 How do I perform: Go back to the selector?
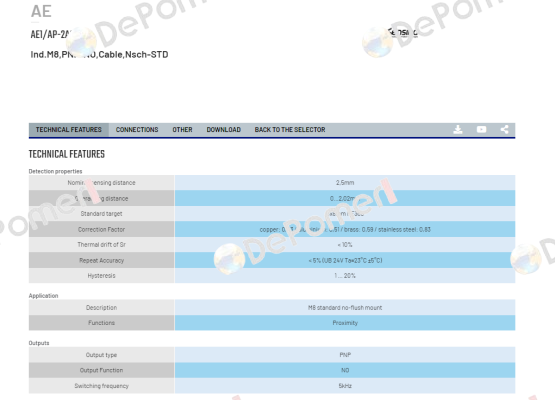coord(290,130)
